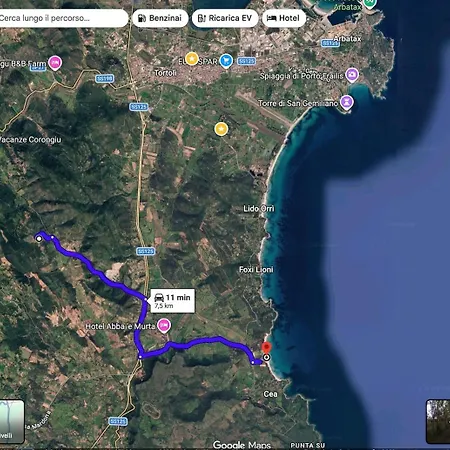Click the Foxi Lioni place label
The height and width of the screenshot is (450, 450).
pos(256,269)
